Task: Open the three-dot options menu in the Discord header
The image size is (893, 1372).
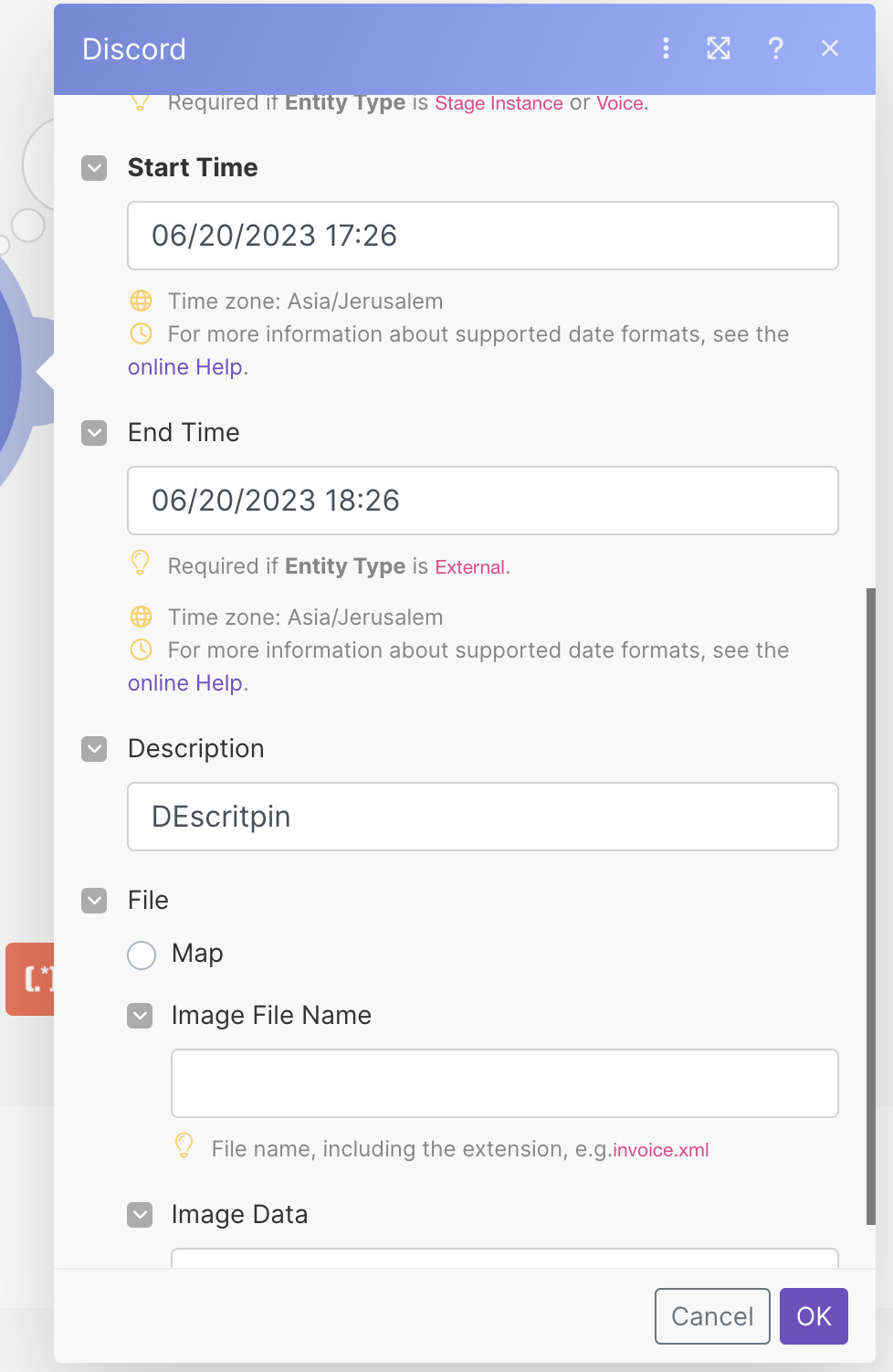Action: [x=666, y=48]
